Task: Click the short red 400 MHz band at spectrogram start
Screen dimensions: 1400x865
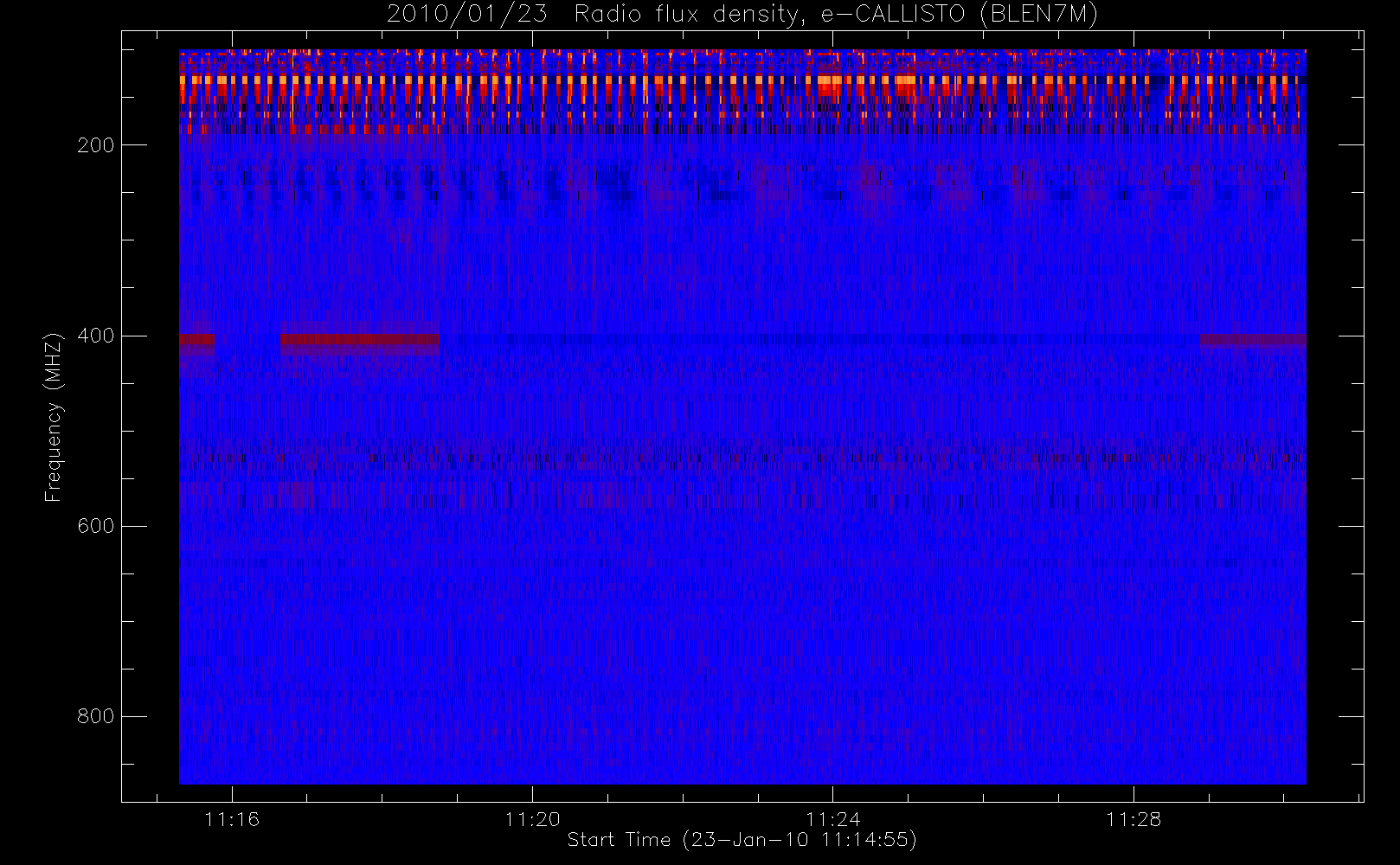Action: click(x=196, y=339)
